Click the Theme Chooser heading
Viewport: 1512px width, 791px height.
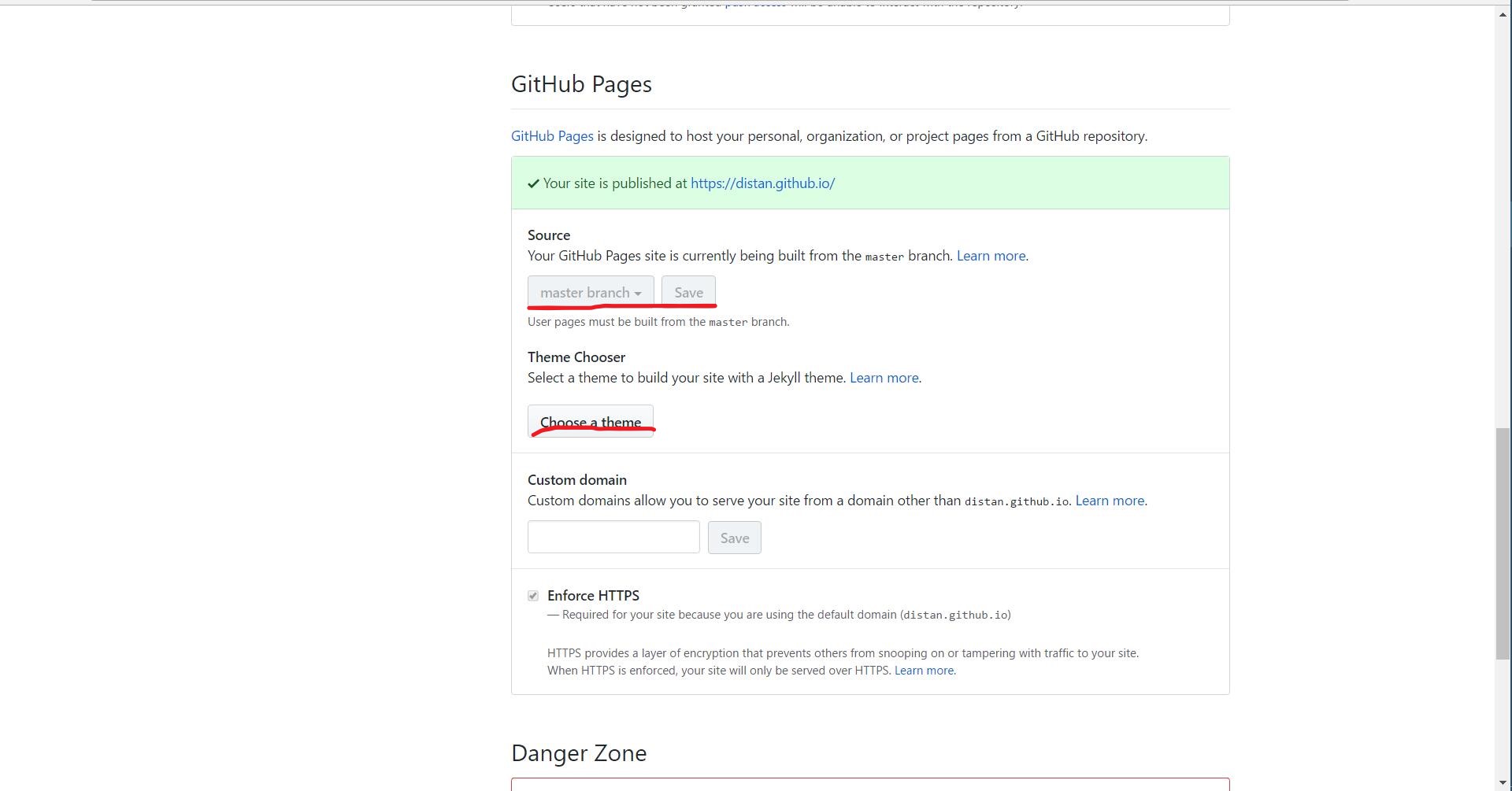(x=576, y=357)
